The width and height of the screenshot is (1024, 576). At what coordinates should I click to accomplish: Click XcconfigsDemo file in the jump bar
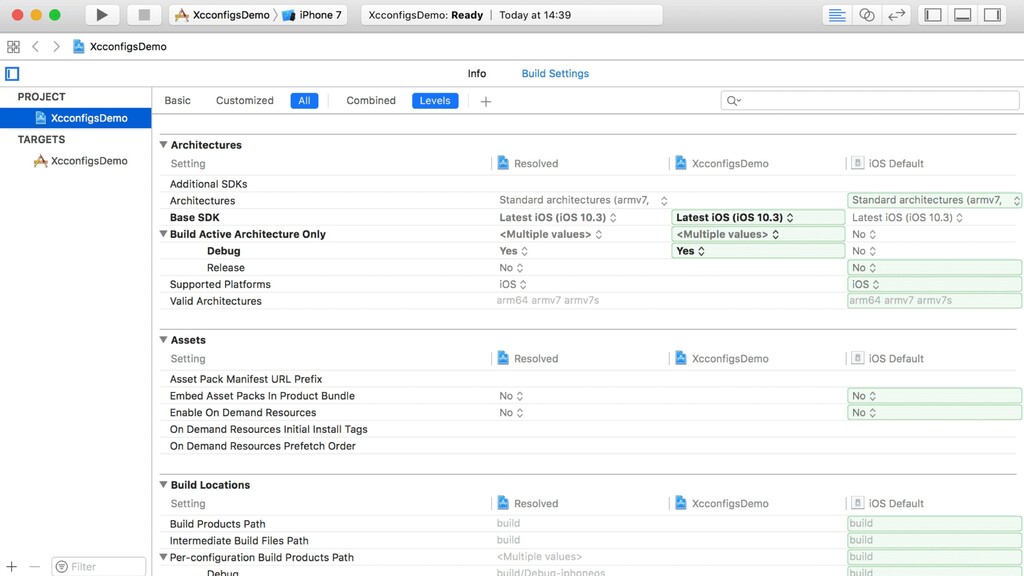[120, 46]
